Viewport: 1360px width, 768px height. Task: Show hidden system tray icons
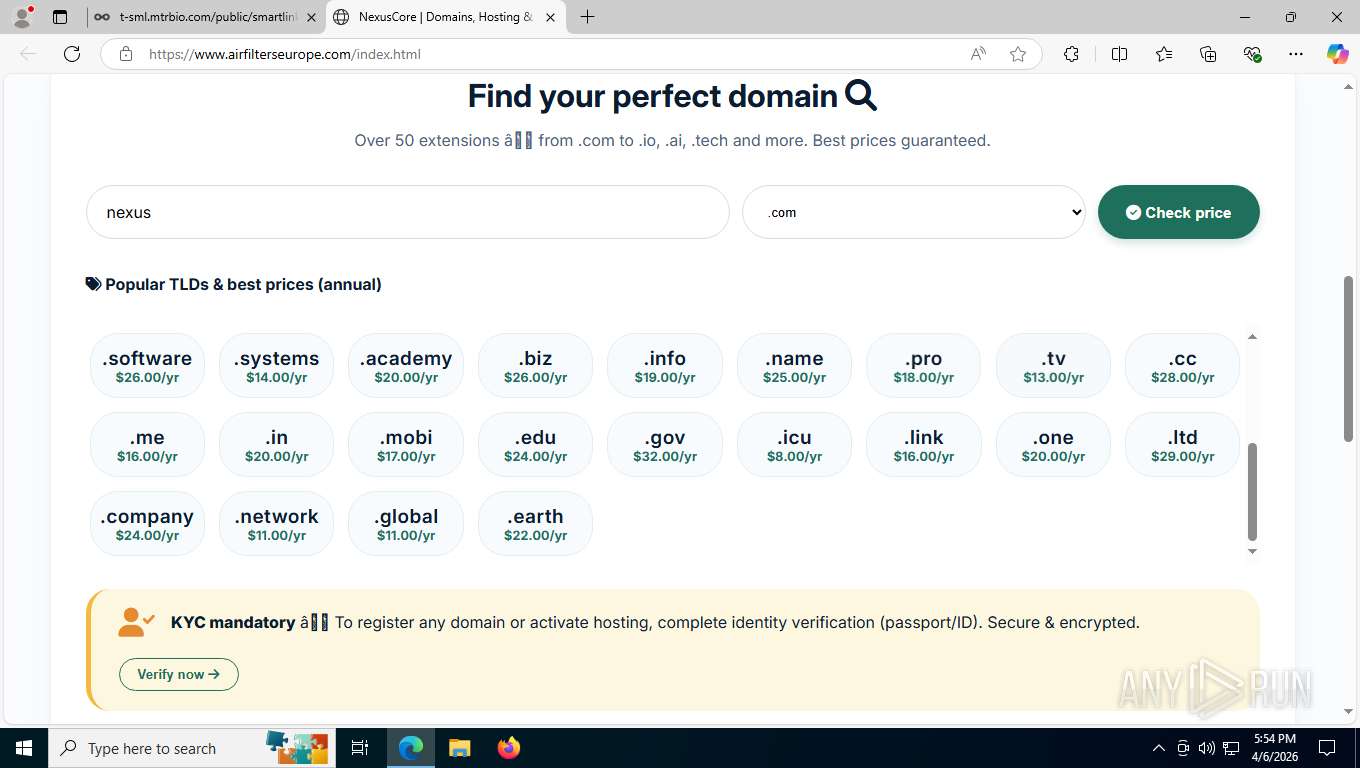click(x=1159, y=748)
